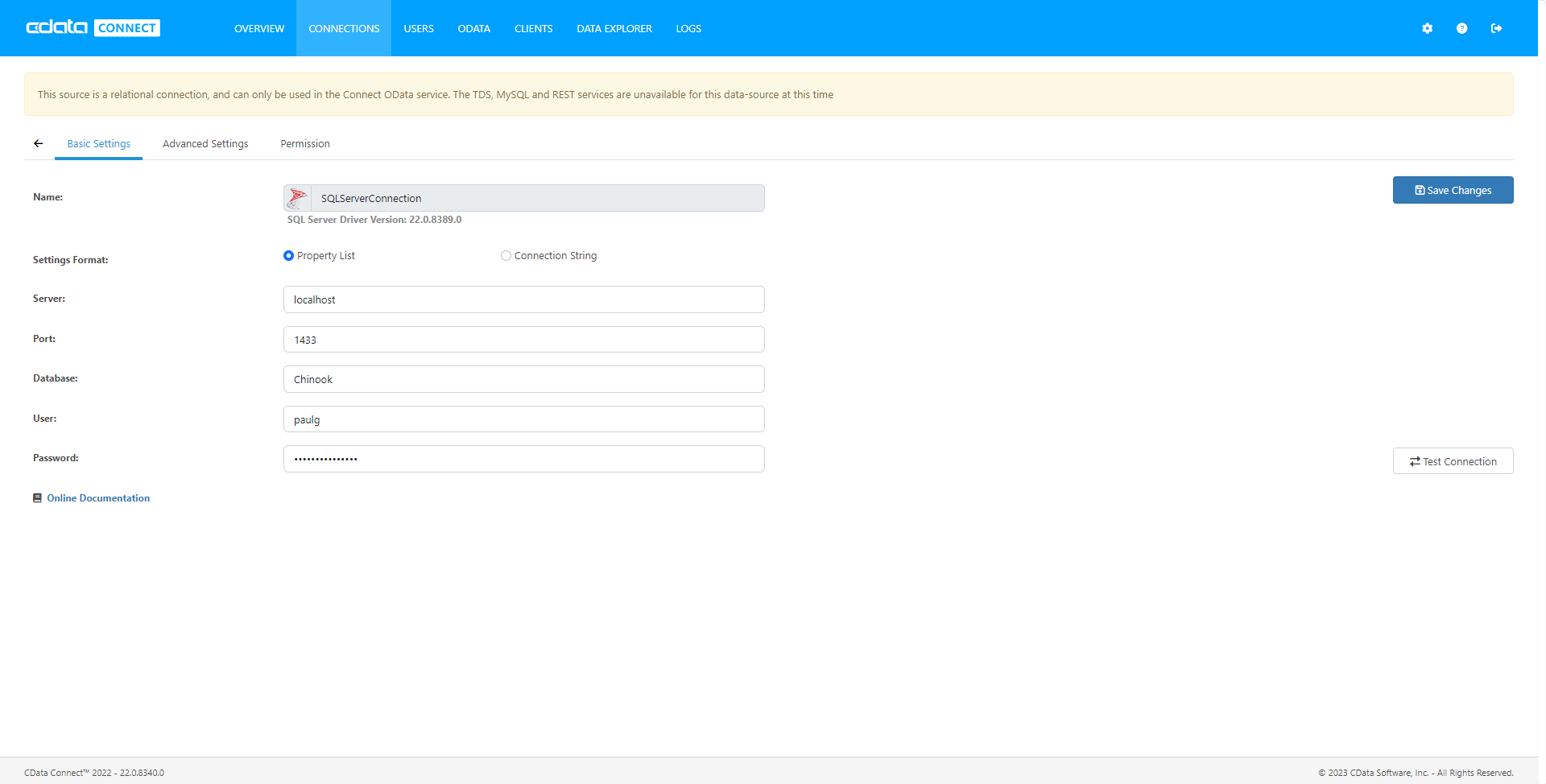Click the Save Changes button
Viewport: 1546px width, 784px height.
(1453, 190)
